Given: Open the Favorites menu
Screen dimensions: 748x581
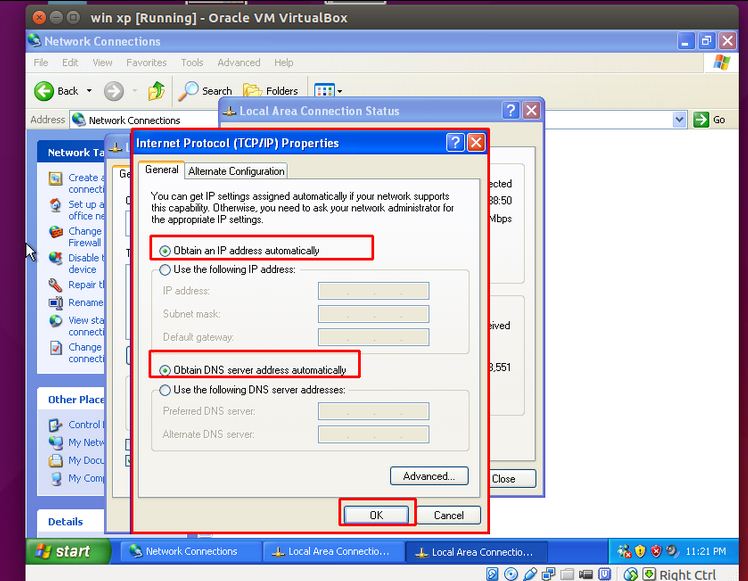Looking at the screenshot, I should 146,62.
